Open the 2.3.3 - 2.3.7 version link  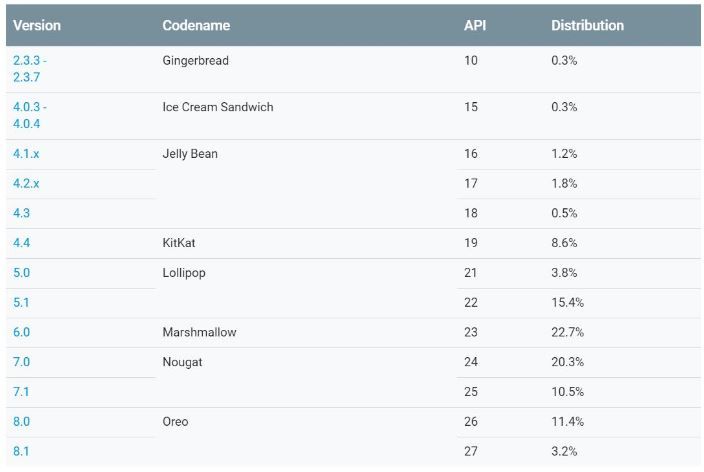point(29,69)
